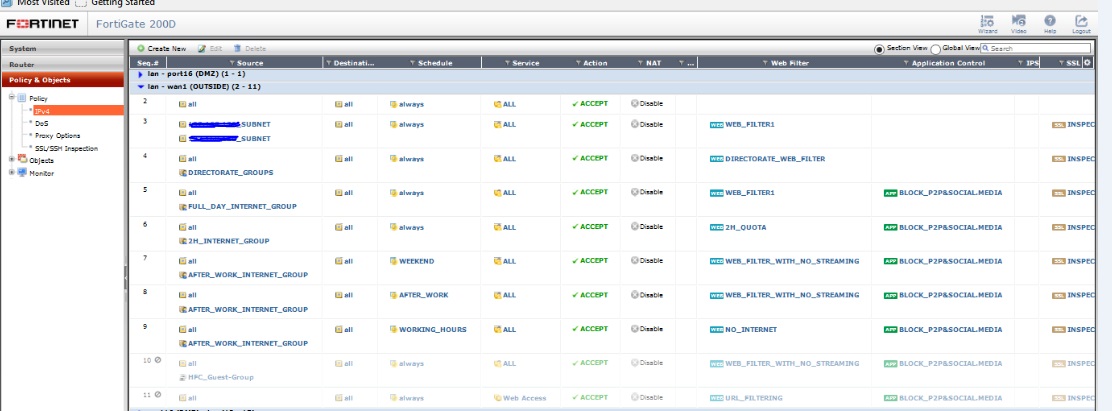This screenshot has width=1112, height=411.
Task: Click the NAT Disable icon in policy 2 row
Action: pyautogui.click(x=635, y=103)
